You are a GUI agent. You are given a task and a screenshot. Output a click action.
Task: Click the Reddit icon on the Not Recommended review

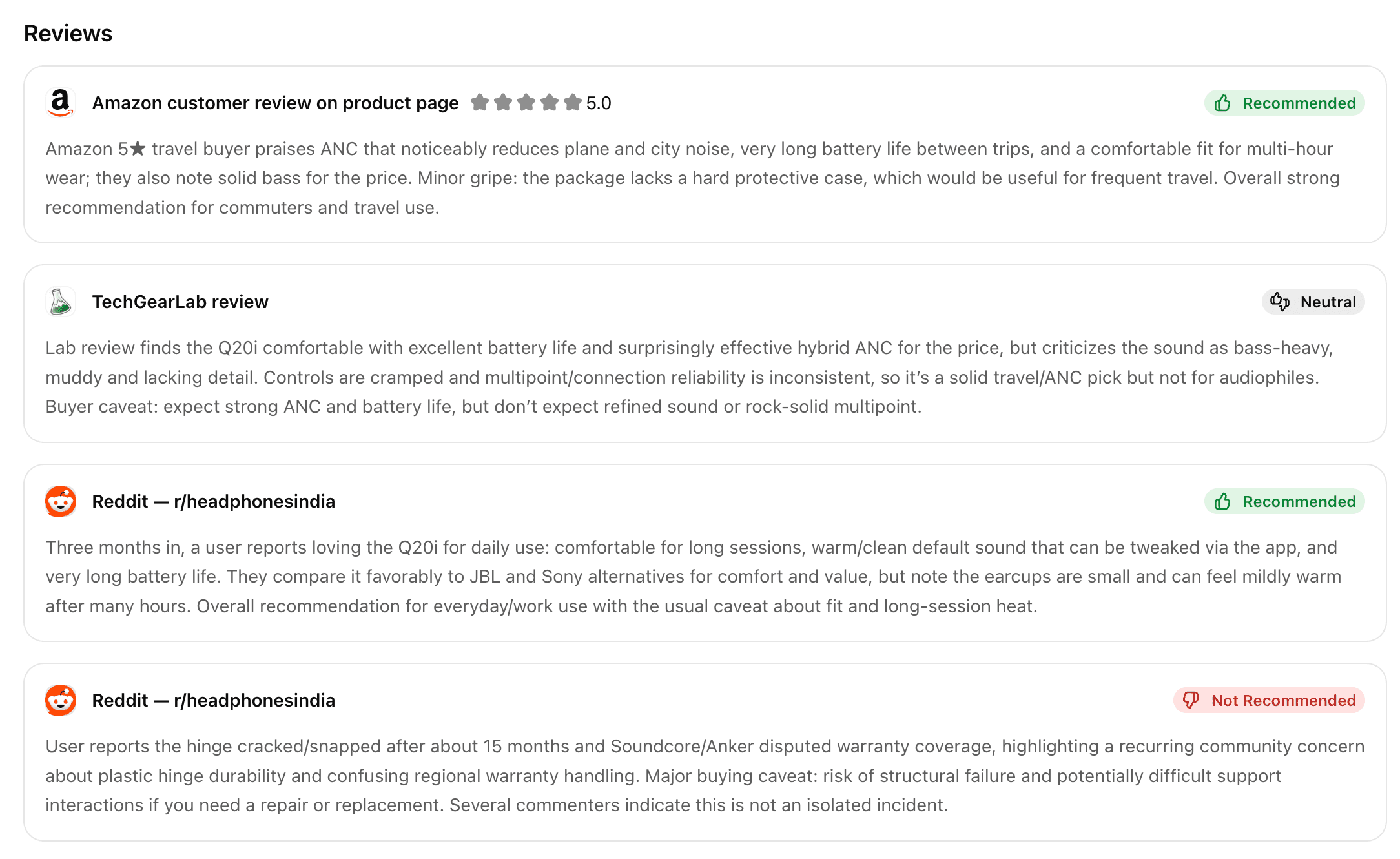[60, 700]
